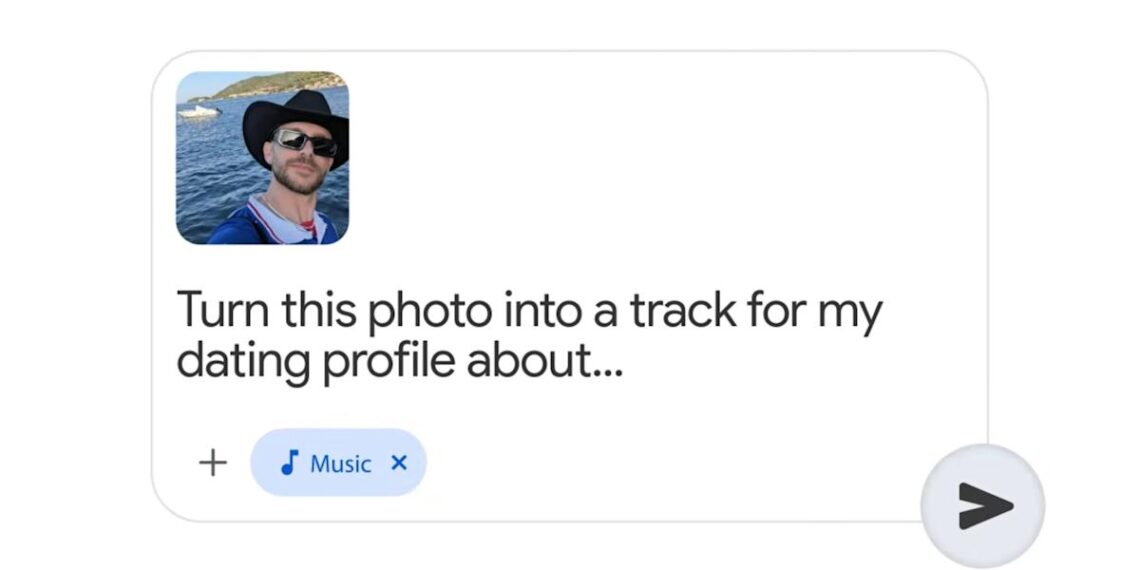
Task: Click the word "photo" in the prompt
Action: (429, 312)
